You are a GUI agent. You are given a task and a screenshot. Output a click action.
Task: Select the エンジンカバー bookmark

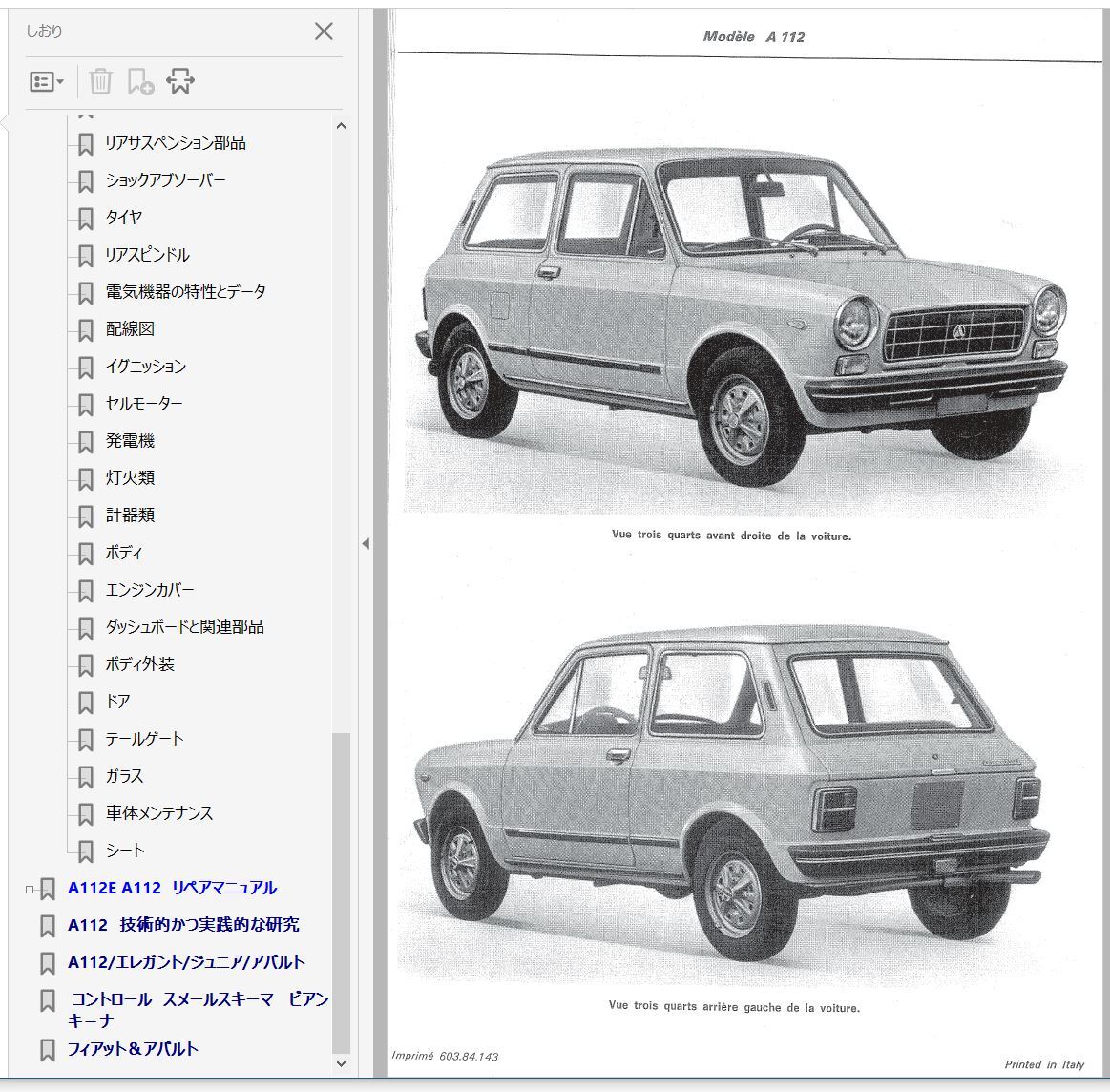(150, 590)
